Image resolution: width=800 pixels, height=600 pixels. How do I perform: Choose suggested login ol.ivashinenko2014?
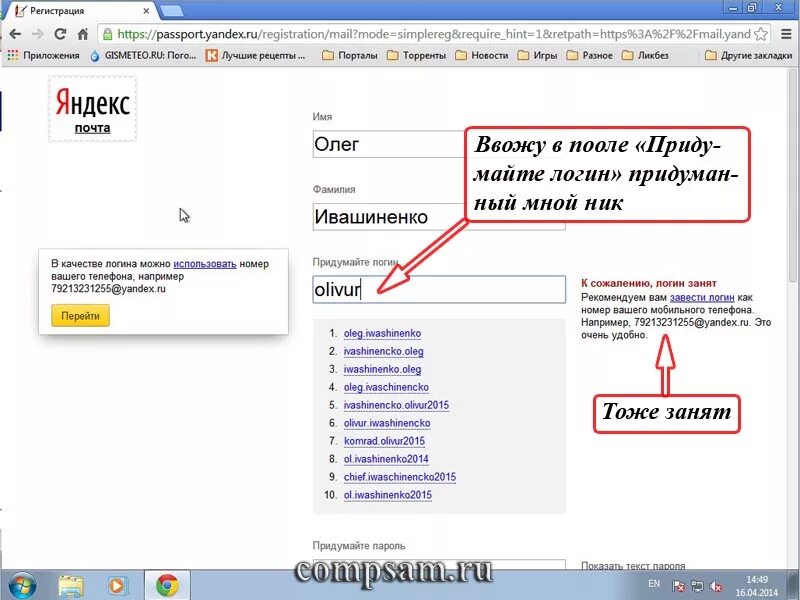point(386,459)
